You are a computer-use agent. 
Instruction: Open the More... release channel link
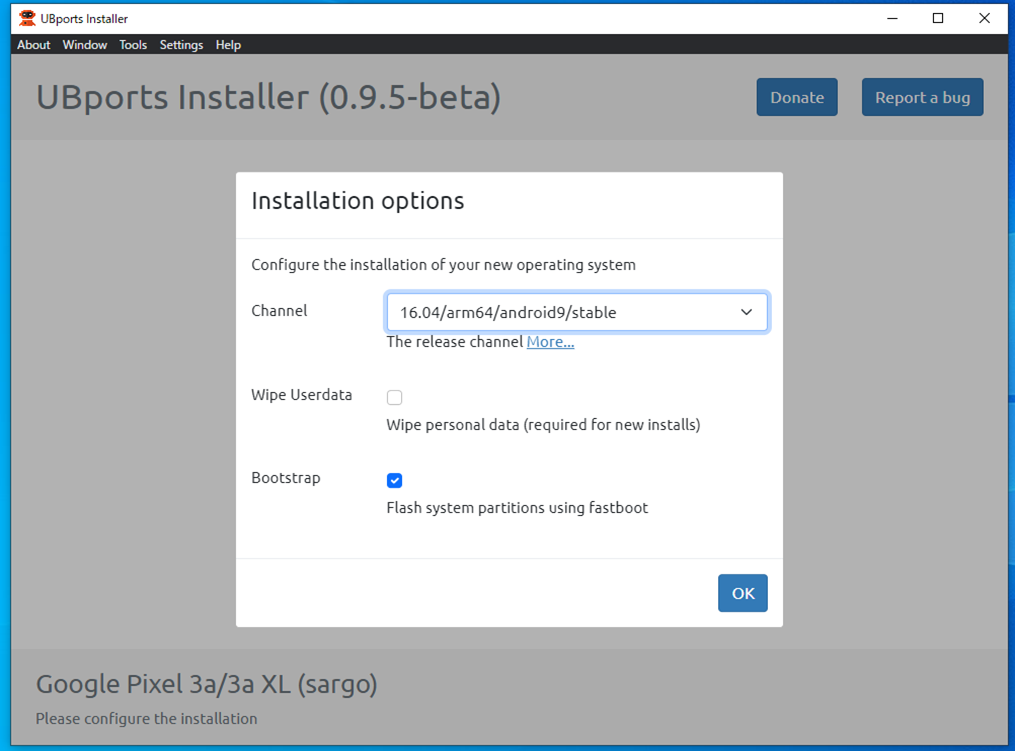coord(550,342)
